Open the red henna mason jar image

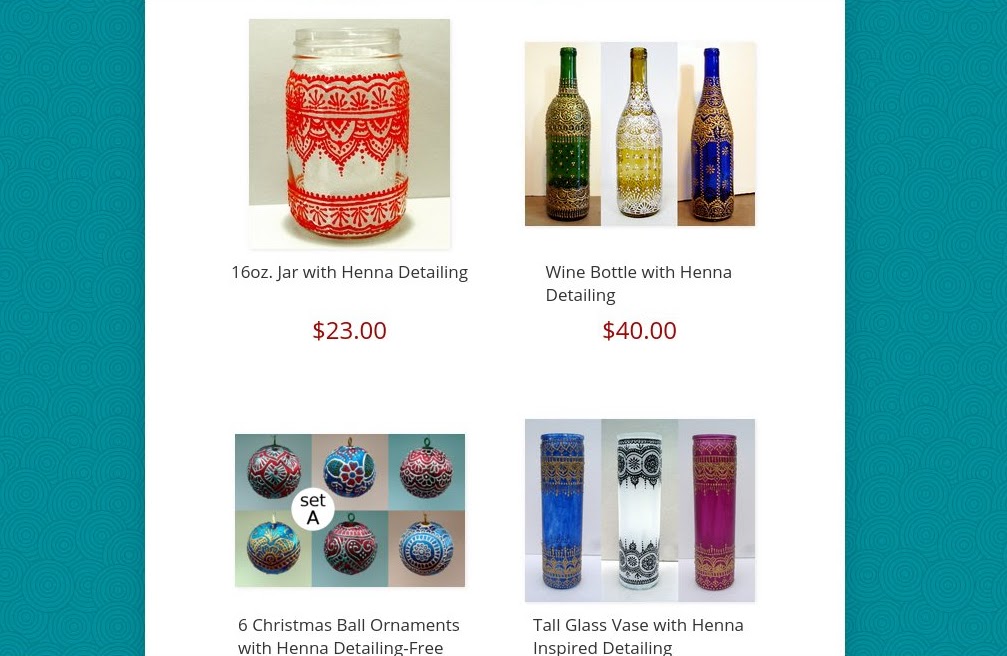pyautogui.click(x=349, y=134)
